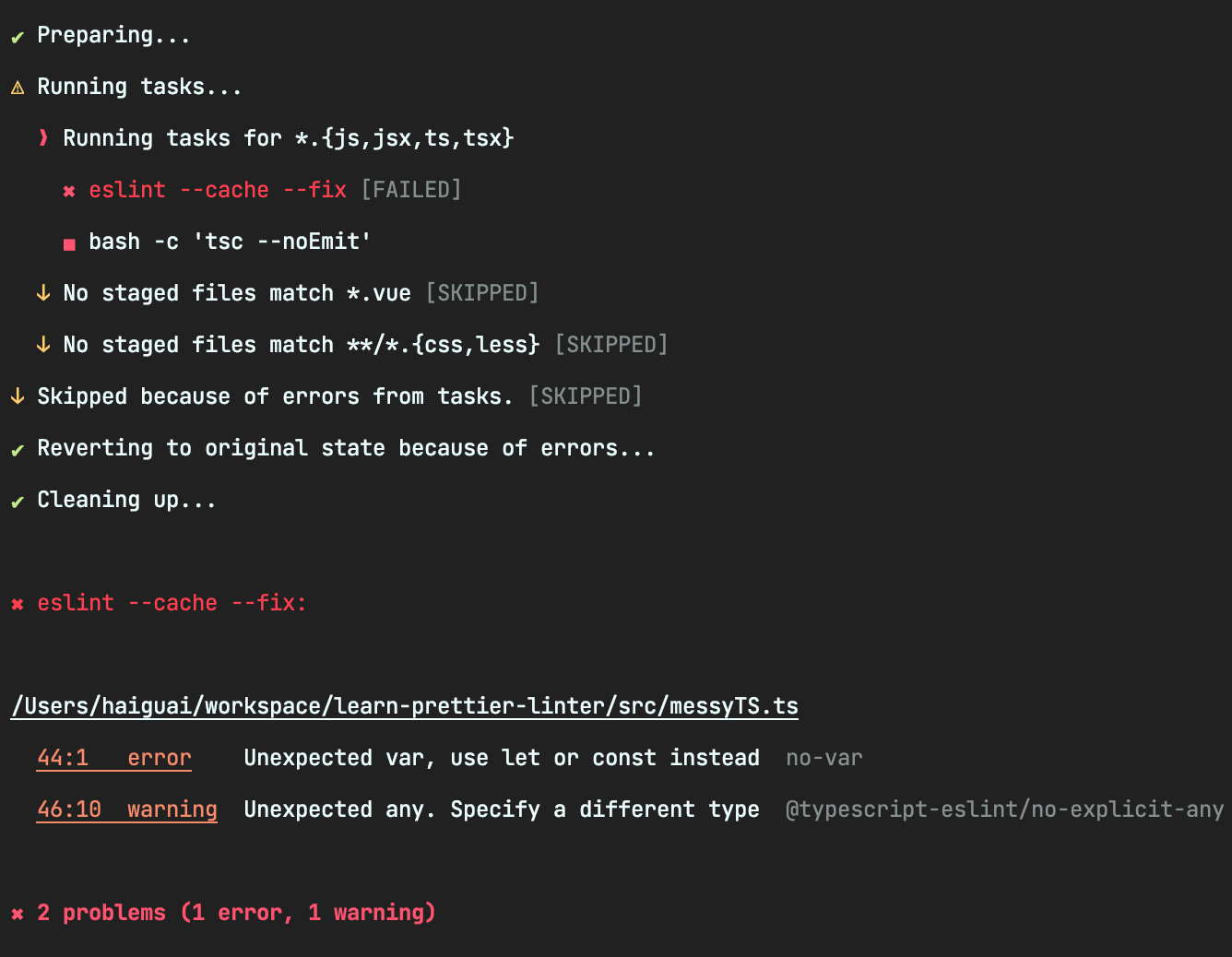Click the red square beside bash -c

point(69,244)
